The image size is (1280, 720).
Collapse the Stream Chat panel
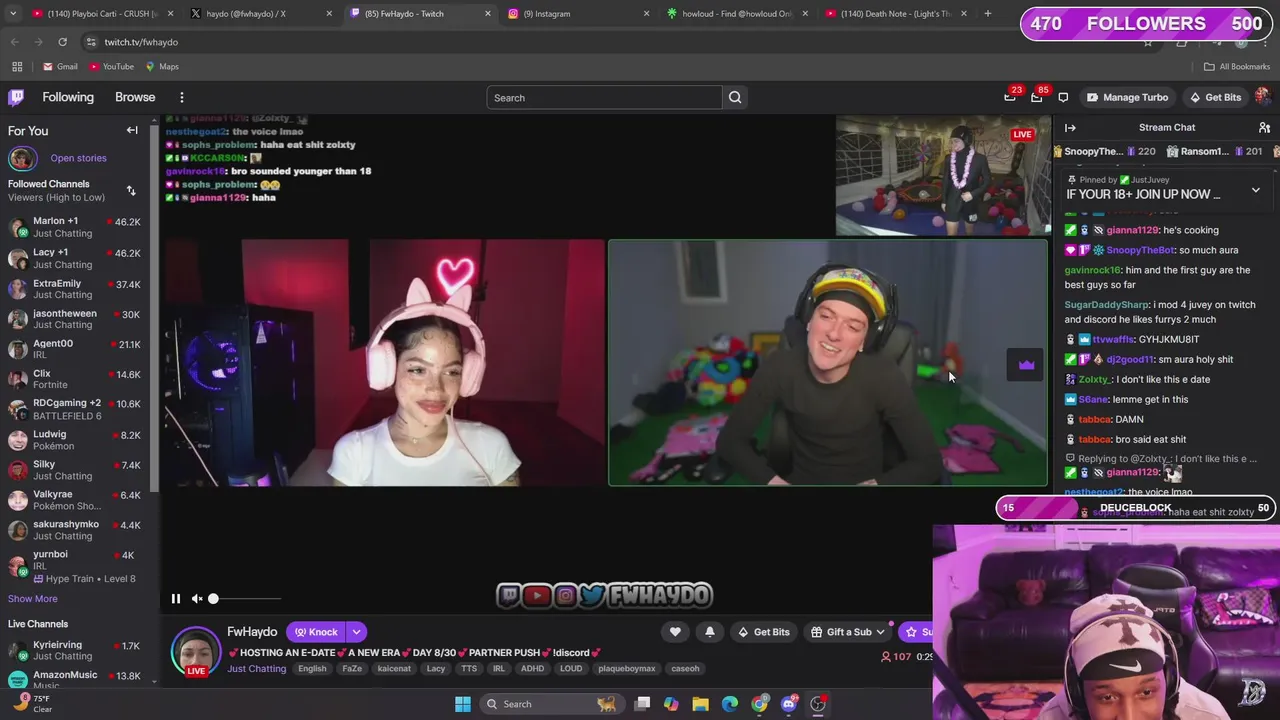pyautogui.click(x=1070, y=127)
